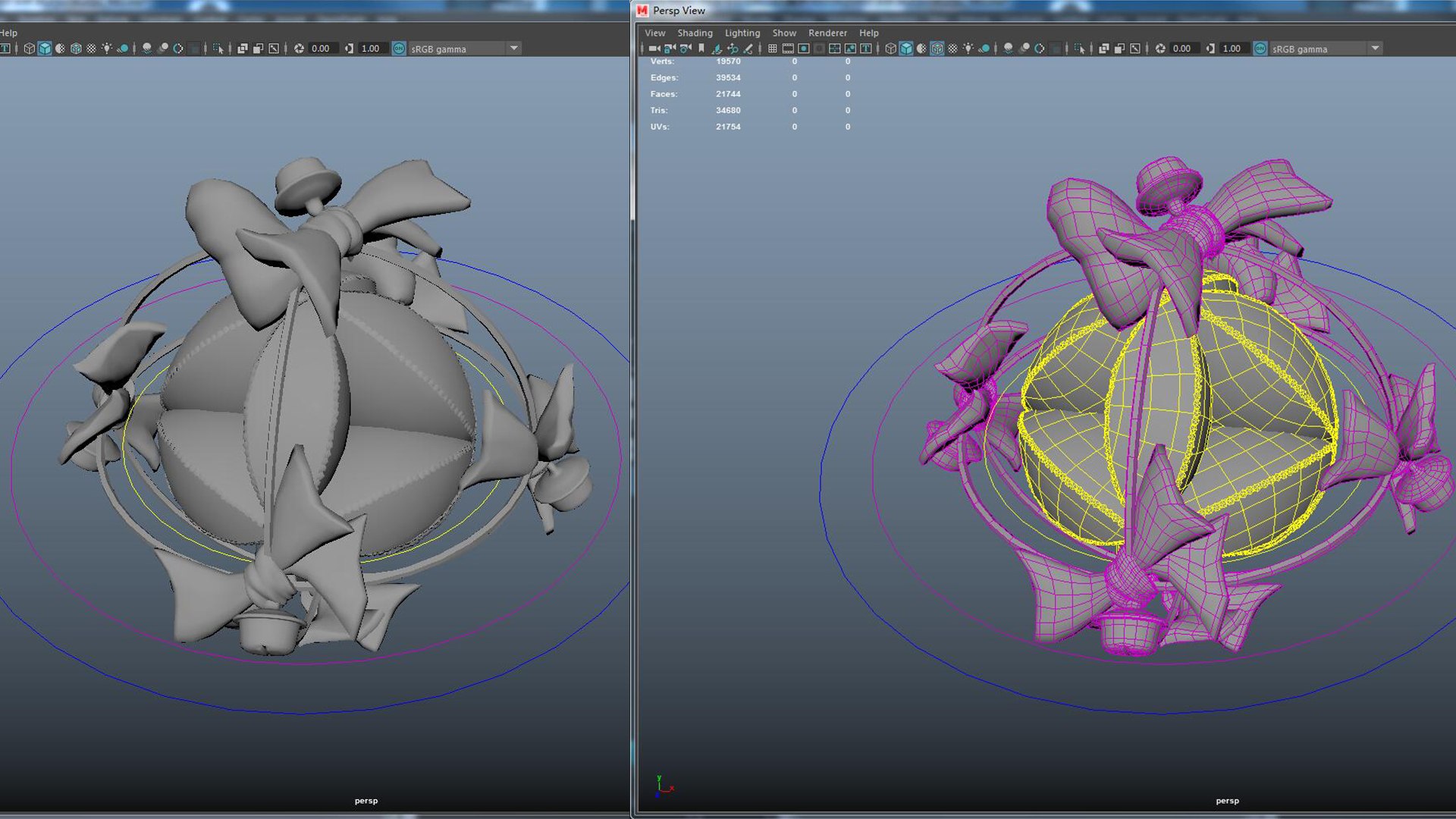Click Use All Lights in Persp View toolbar
This screenshot has width=1456, height=819.
point(968,49)
